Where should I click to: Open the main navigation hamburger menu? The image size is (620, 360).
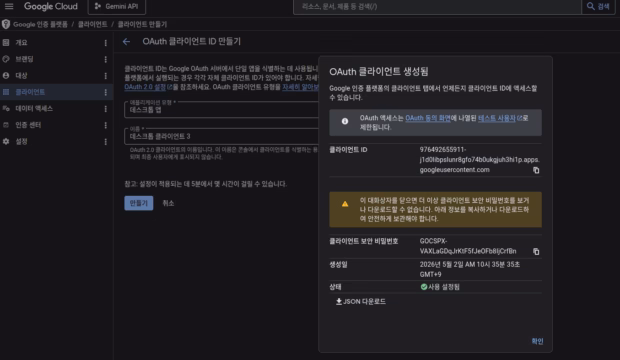pyautogui.click(x=9, y=6)
